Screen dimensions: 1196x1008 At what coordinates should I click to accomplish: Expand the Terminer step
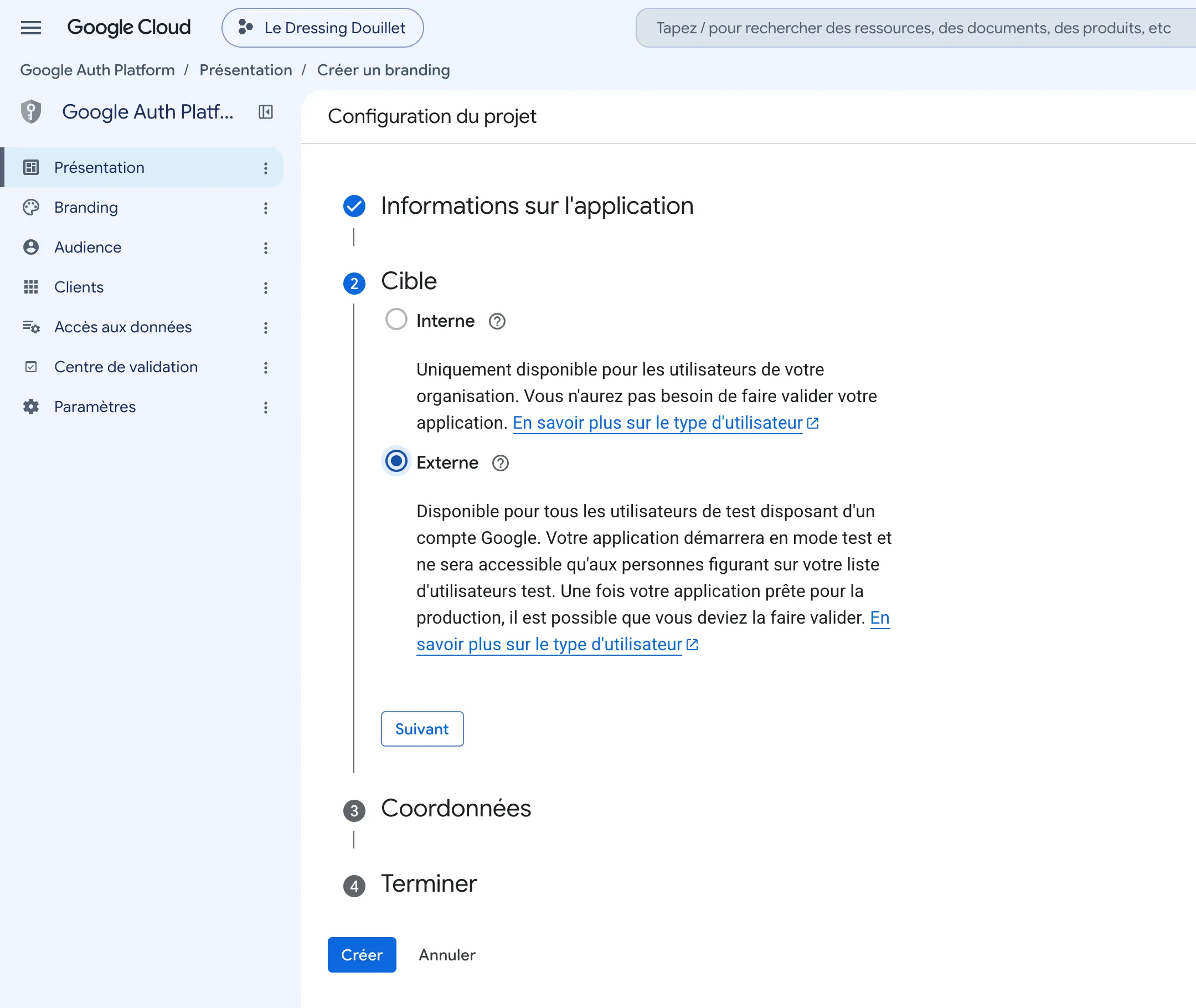point(429,884)
